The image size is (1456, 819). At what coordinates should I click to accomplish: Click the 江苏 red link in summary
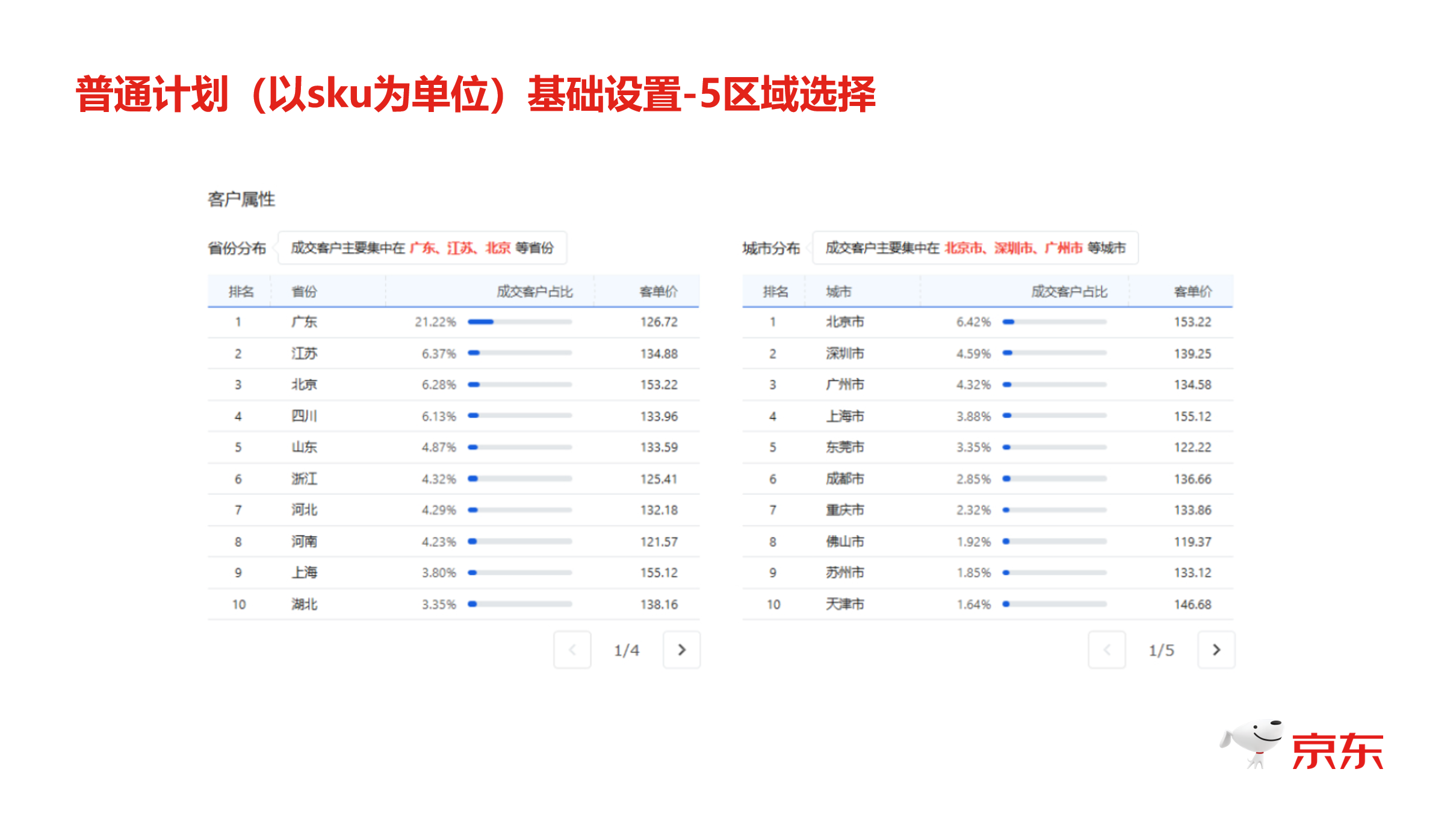460,248
